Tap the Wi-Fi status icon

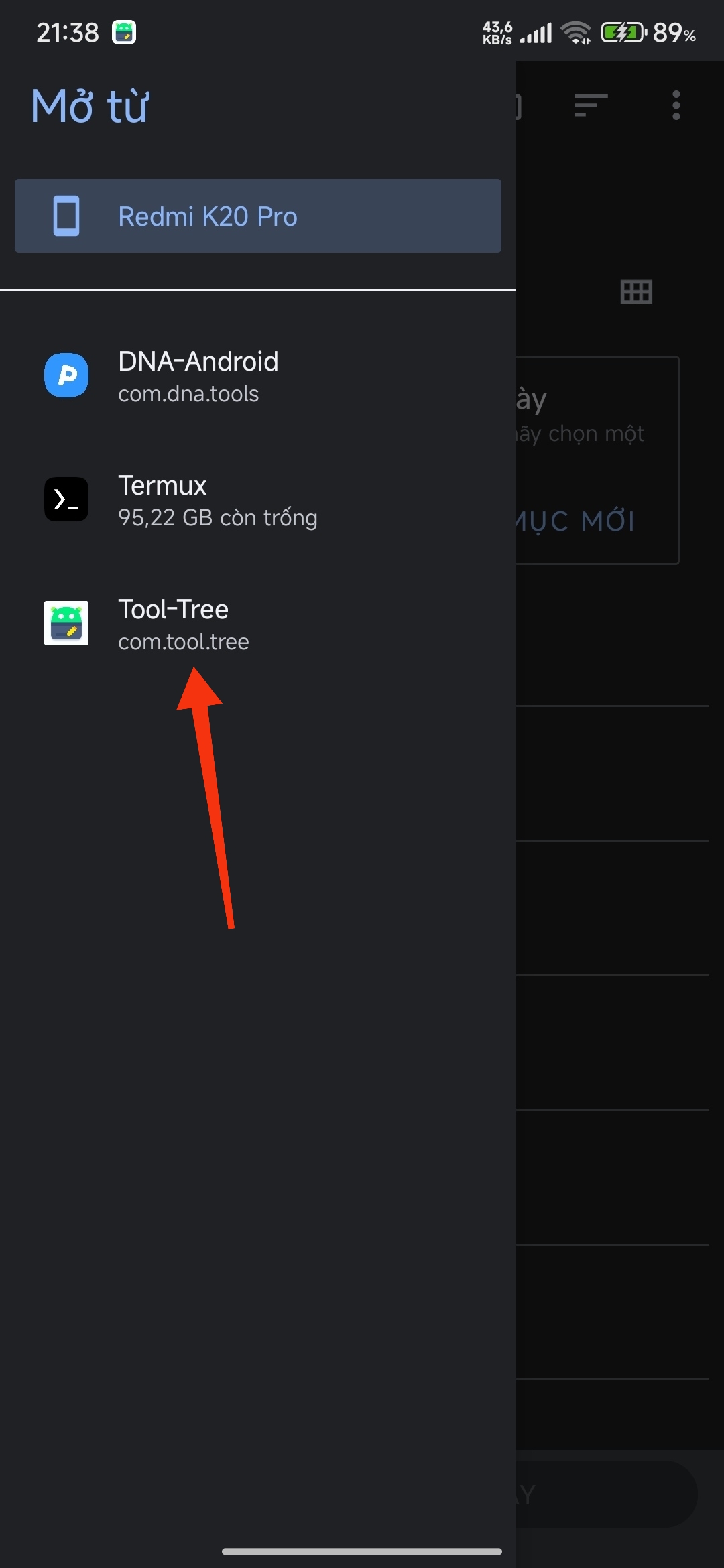576,32
